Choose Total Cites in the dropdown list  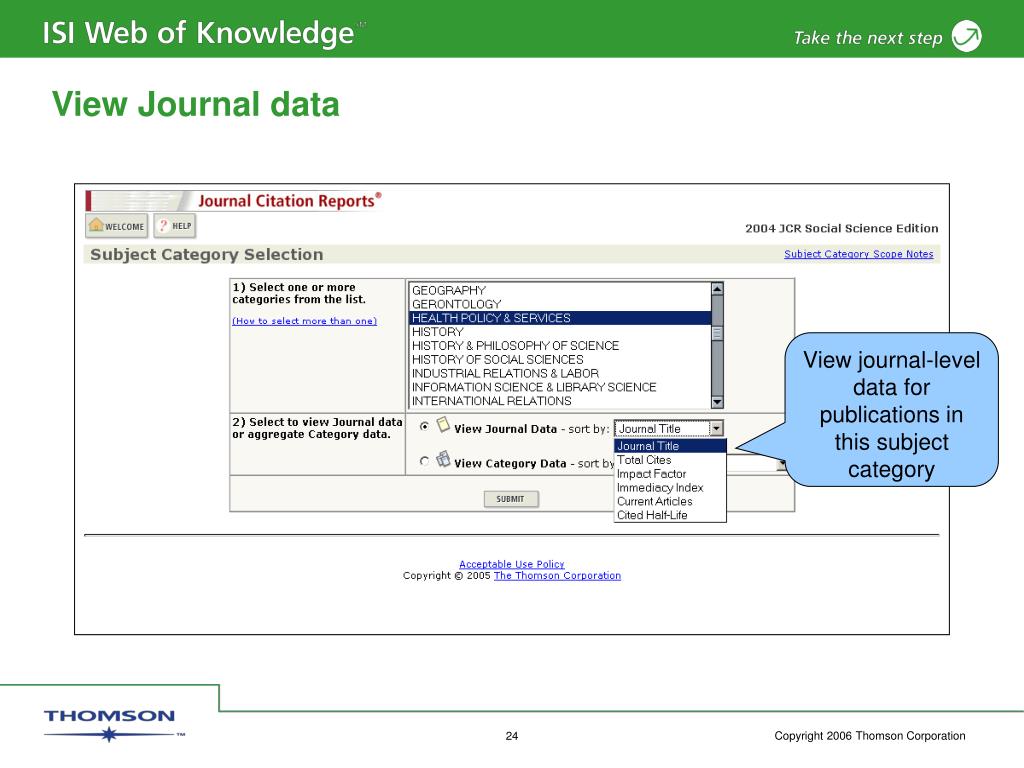point(670,460)
